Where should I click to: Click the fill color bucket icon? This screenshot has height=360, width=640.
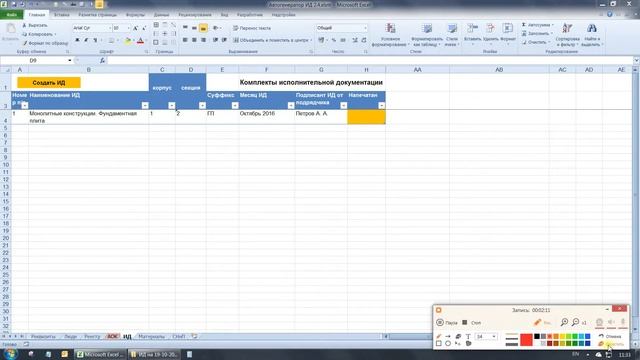coord(127,41)
